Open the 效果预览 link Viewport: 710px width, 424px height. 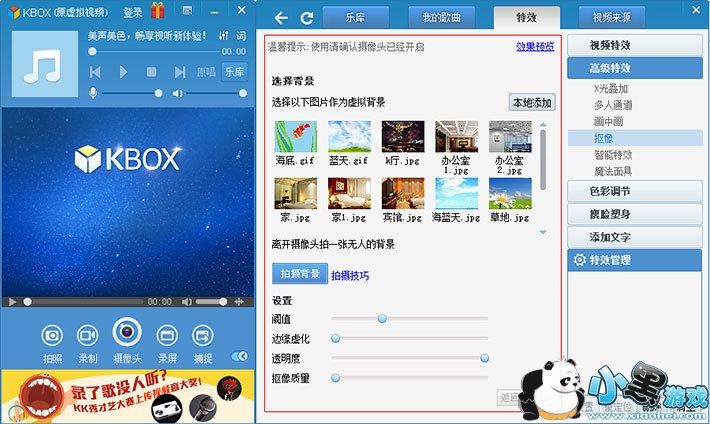(535, 46)
